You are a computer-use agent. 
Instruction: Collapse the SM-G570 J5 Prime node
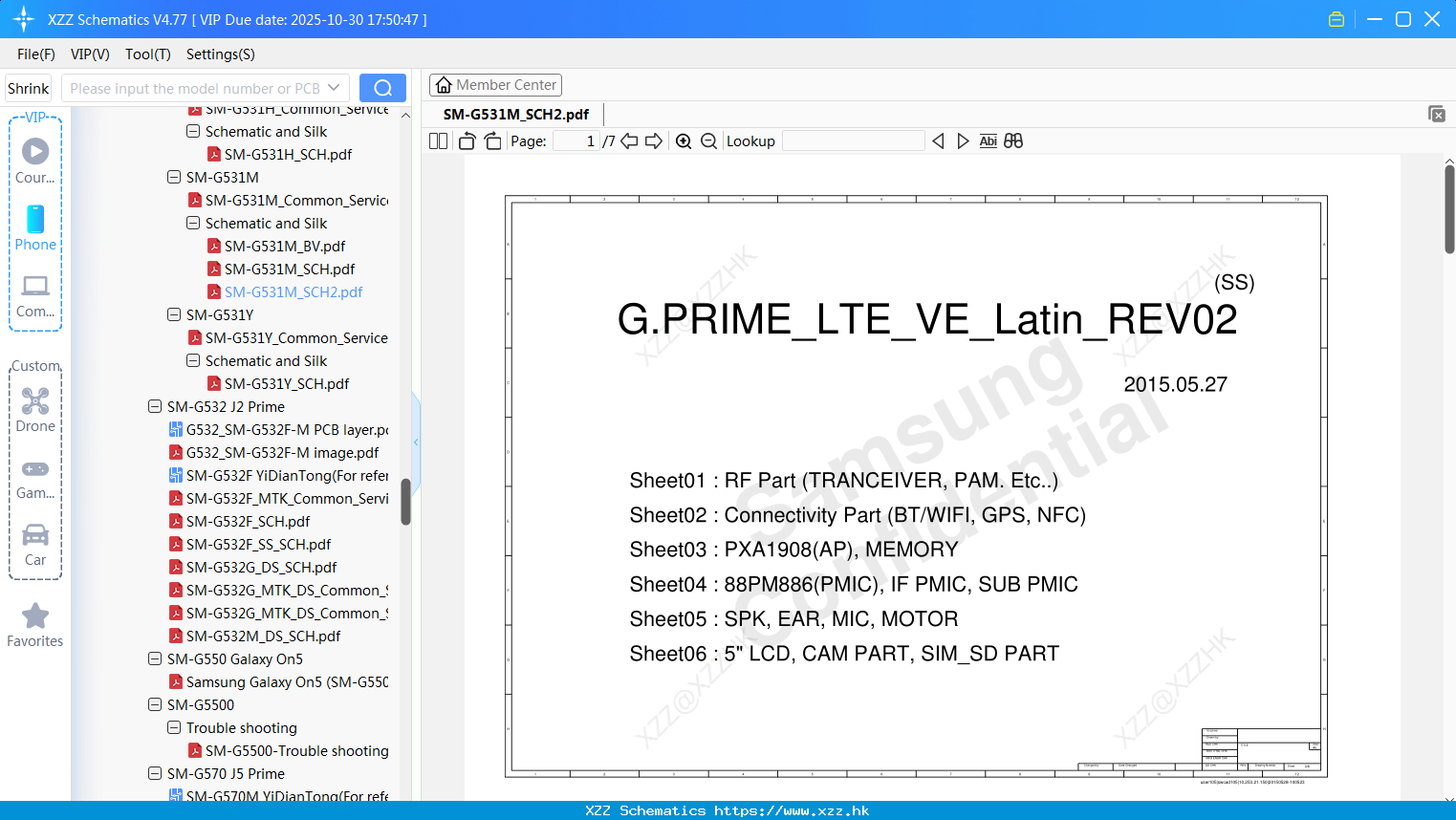pos(155,773)
